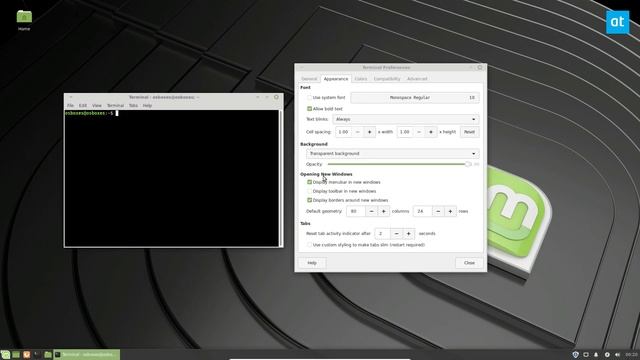The height and width of the screenshot is (360, 640).
Task: Click the cell spacing width value field
Action: (x=344, y=132)
